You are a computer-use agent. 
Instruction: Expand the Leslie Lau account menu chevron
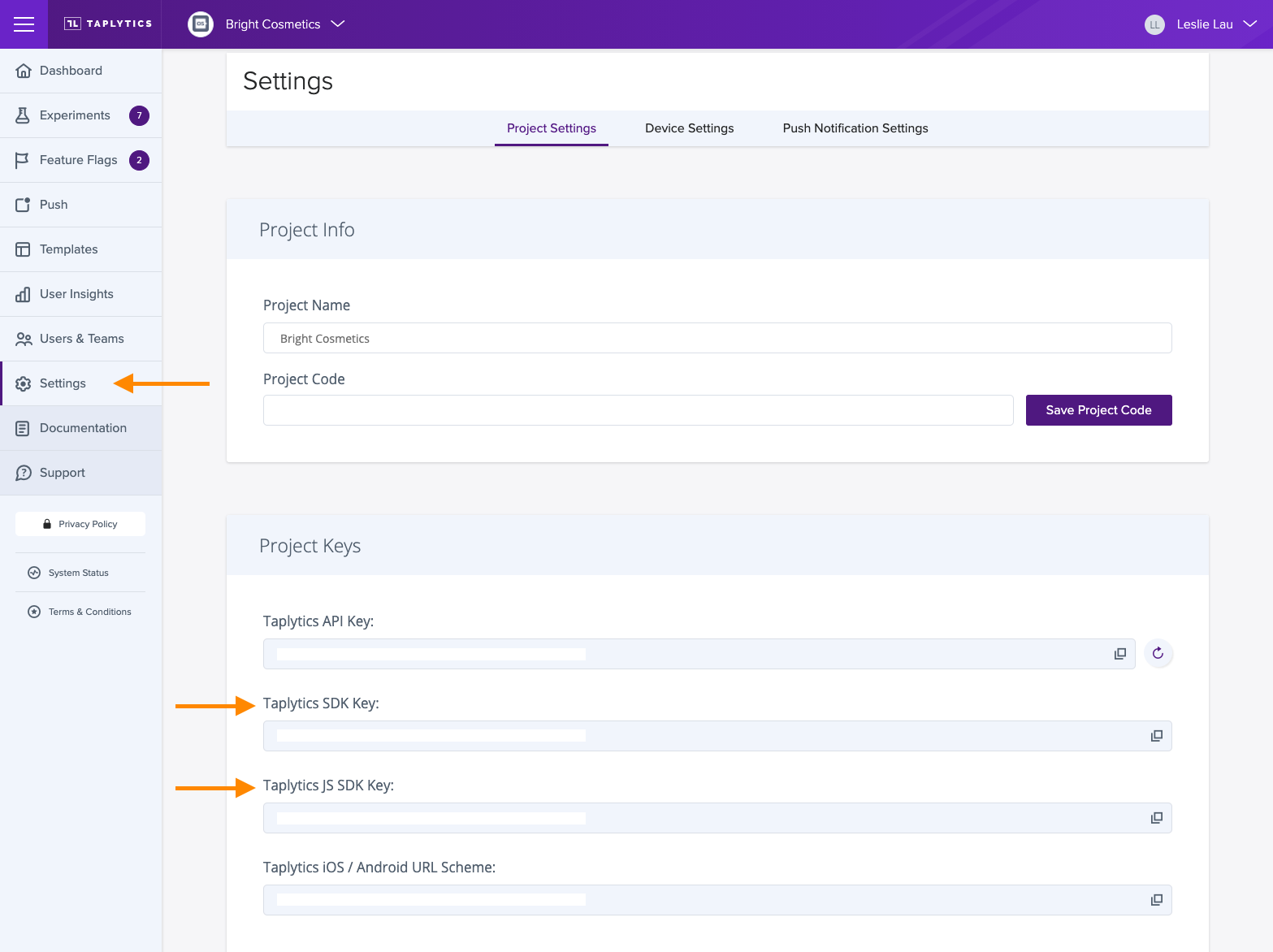1250,24
